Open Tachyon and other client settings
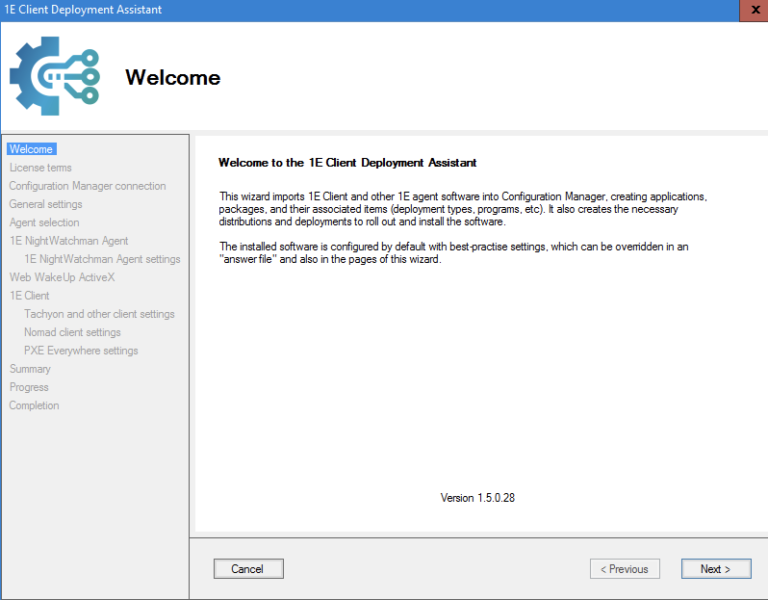The height and width of the screenshot is (600, 768). [99, 314]
